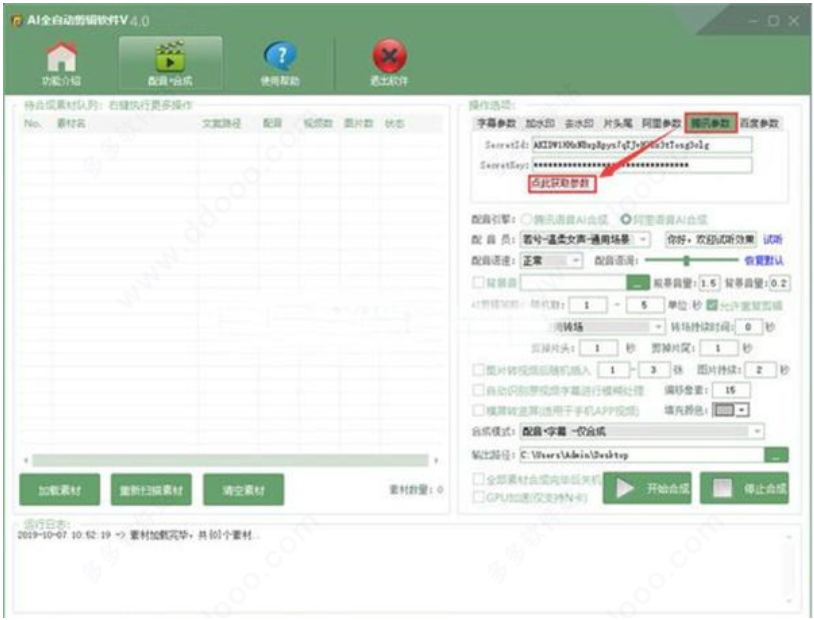
Task: Click the 填充颜色 gray color swatch
Action: 724,410
